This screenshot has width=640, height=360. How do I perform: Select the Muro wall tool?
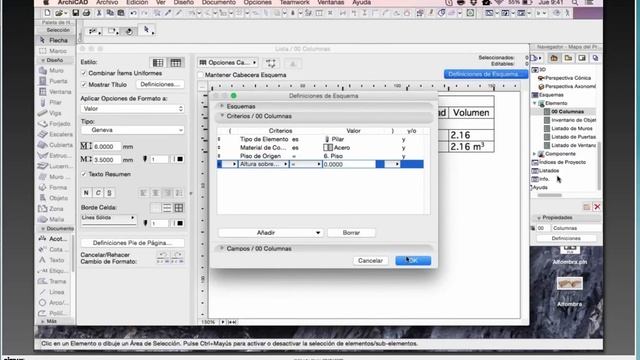[55, 71]
